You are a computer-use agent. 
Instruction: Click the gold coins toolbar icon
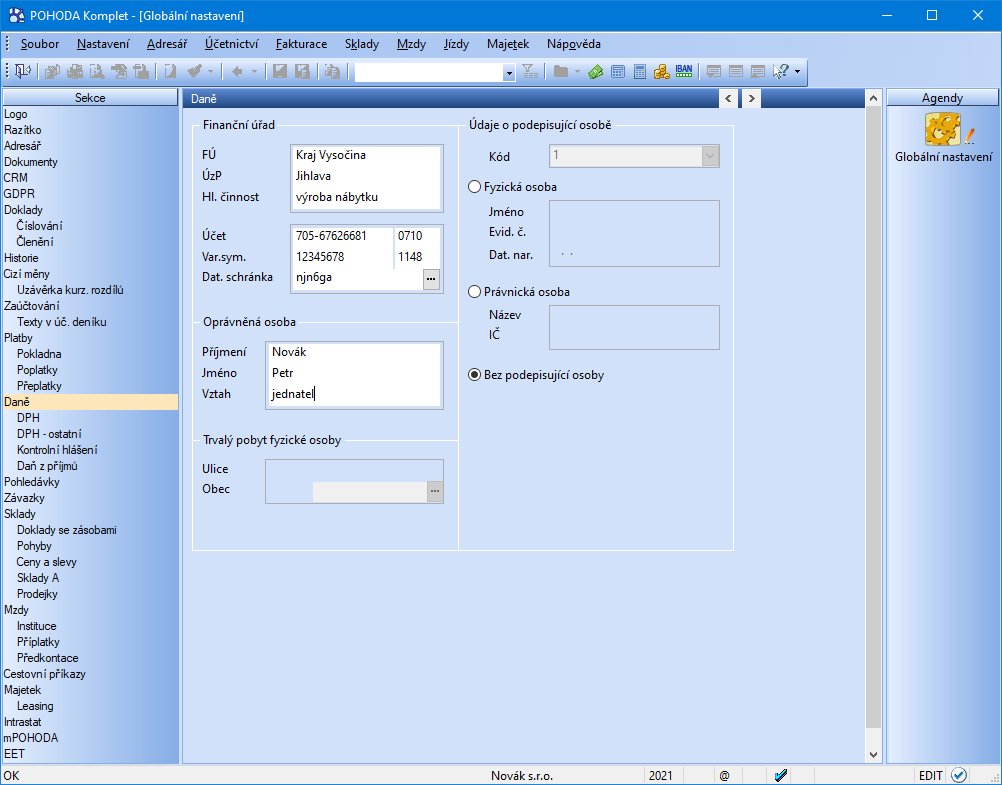tap(661, 71)
